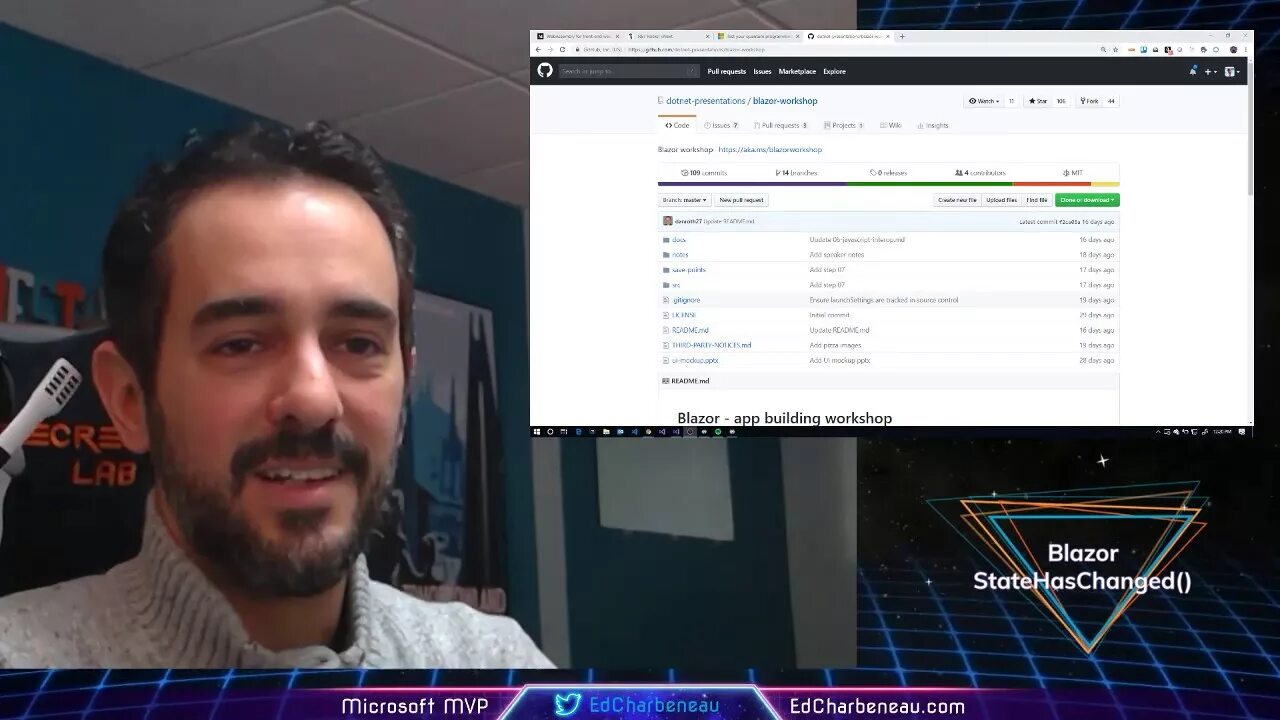Focus the GitHub search or jump to field

click(629, 71)
